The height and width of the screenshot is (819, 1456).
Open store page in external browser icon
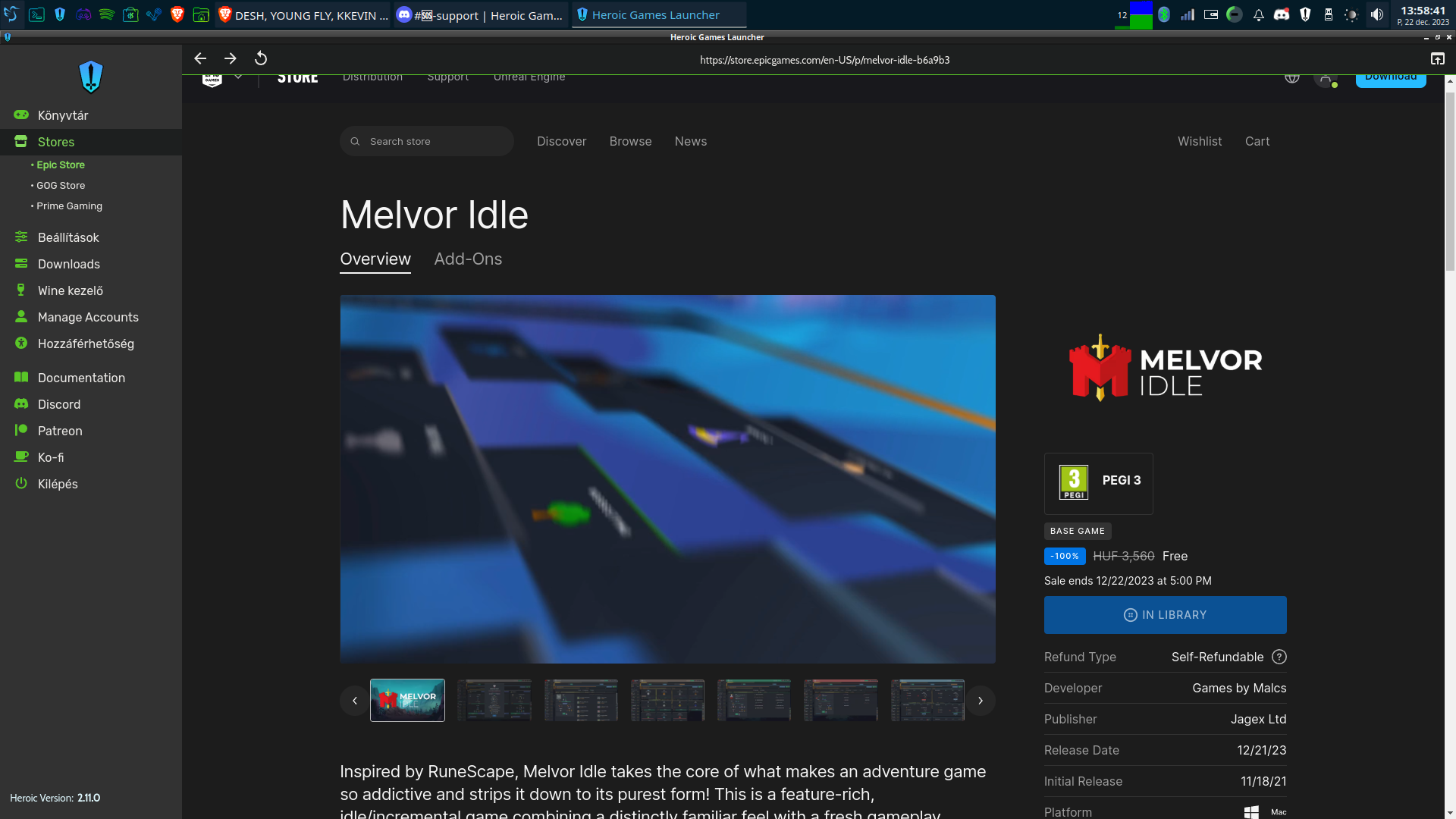[x=1437, y=58]
